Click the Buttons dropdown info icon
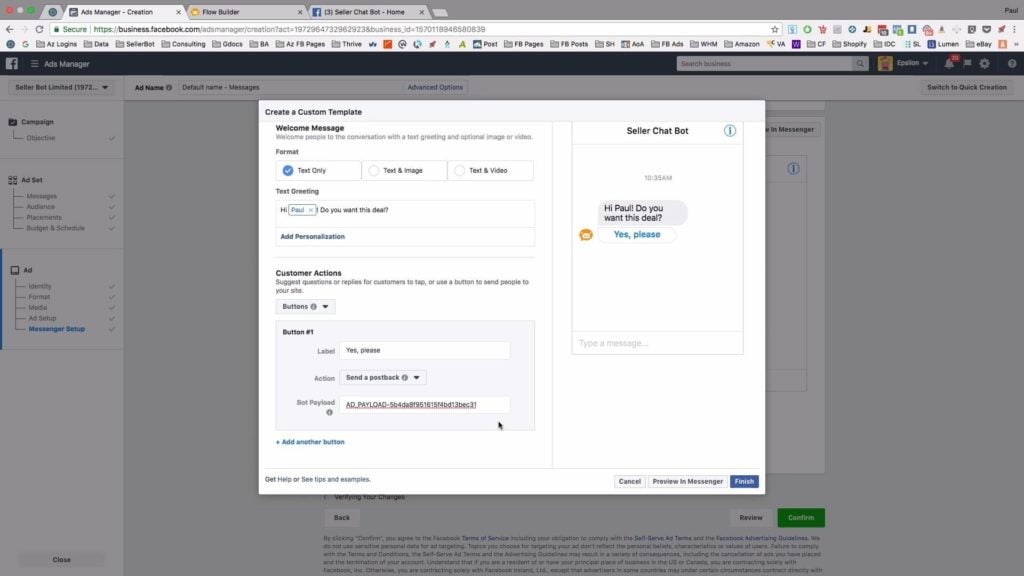Screen dimensions: 1024x576 click(x=313, y=307)
